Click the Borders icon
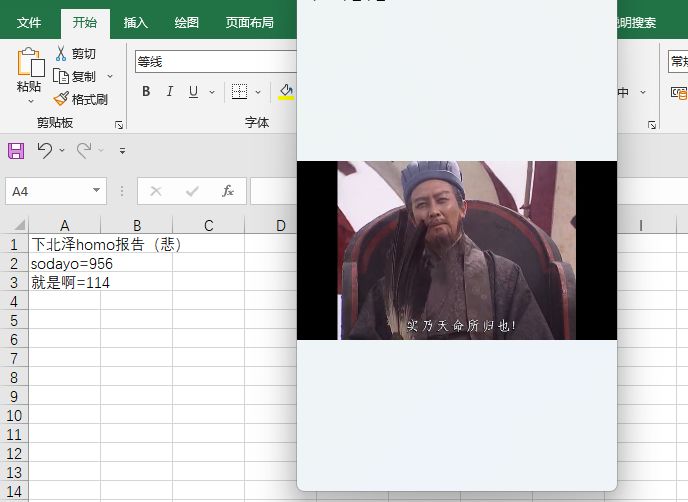 240,91
